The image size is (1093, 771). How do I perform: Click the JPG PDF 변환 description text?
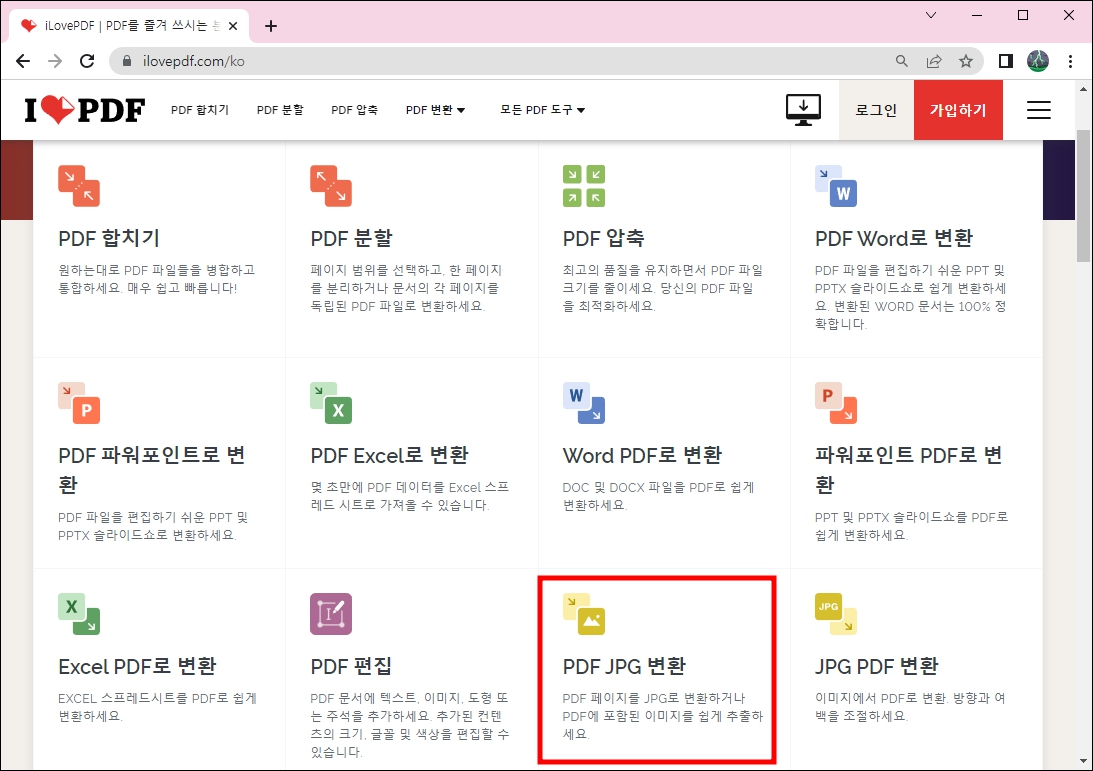click(x=910, y=707)
